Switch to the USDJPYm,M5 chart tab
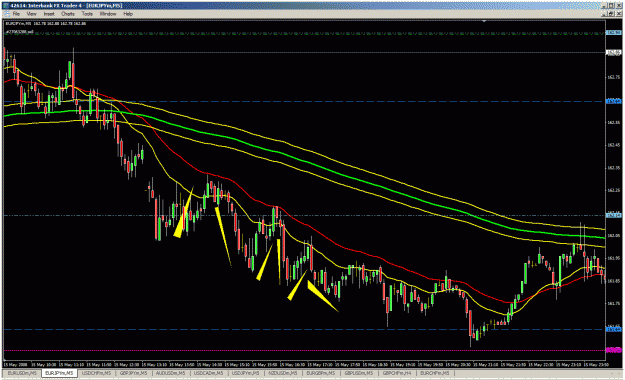 tap(245, 373)
